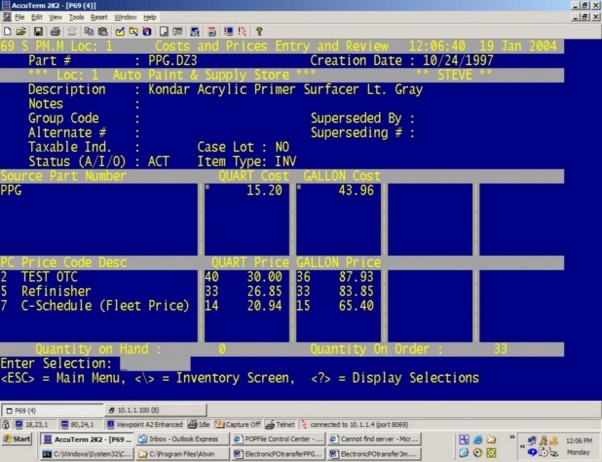Click the 20.94 QUART Price value
The image size is (602, 462).
264,306
